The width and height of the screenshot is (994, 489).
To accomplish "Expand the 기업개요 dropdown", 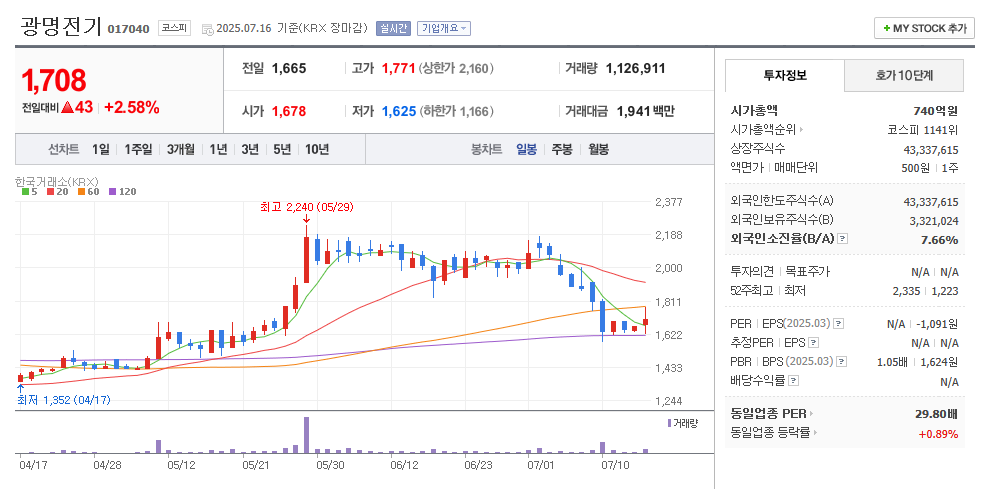I will tap(444, 29).
